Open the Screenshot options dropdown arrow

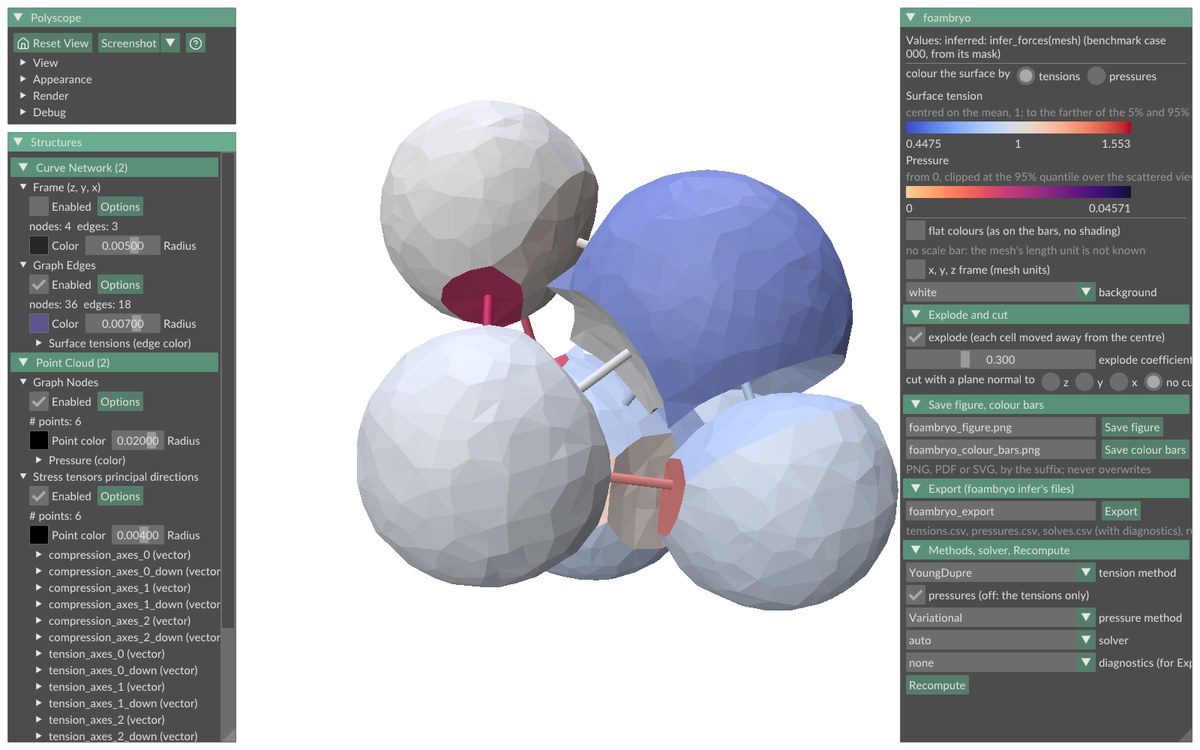pyautogui.click(x=171, y=43)
